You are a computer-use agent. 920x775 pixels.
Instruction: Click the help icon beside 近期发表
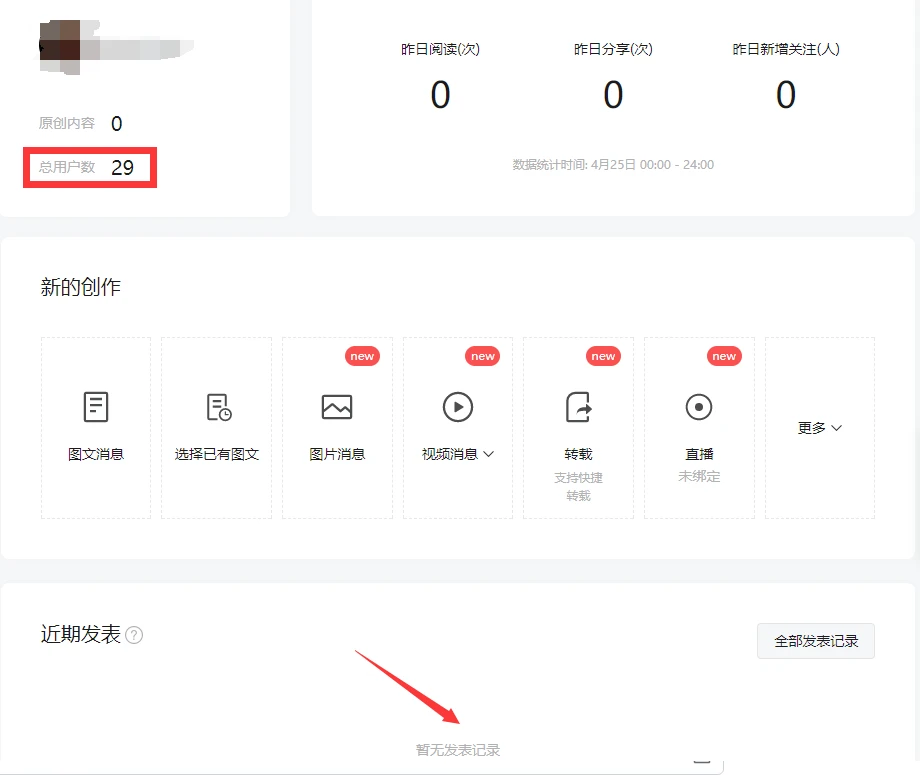tap(134, 635)
